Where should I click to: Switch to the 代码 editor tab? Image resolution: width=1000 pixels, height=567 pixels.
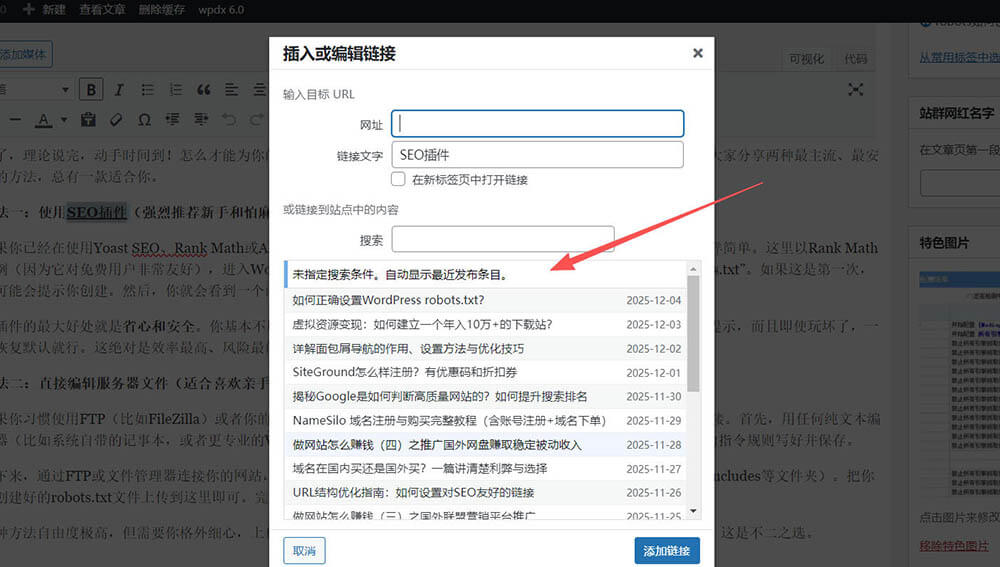[x=856, y=59]
